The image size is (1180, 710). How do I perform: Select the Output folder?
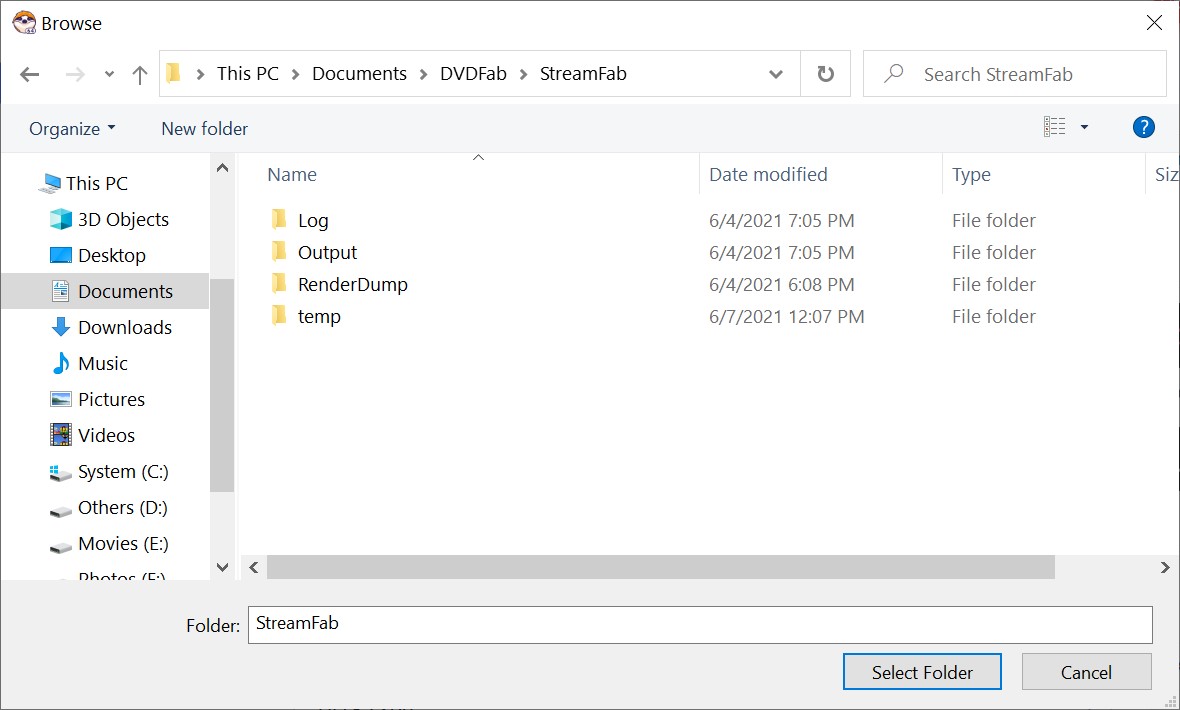327,253
